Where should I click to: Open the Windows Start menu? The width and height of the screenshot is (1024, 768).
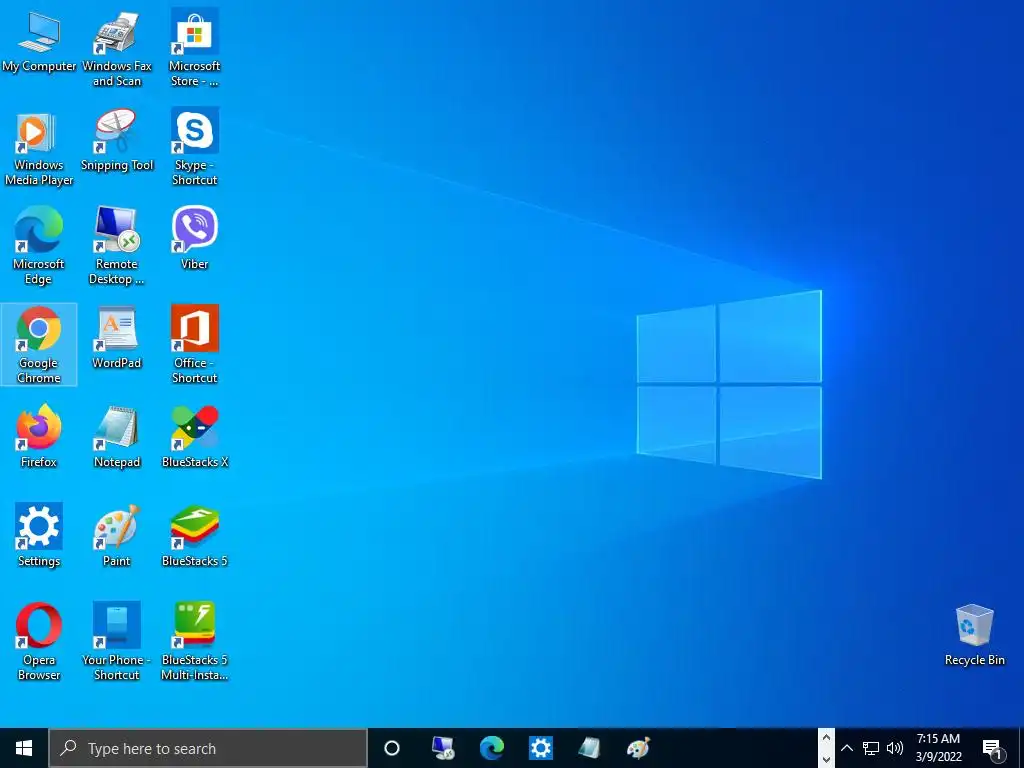click(x=24, y=748)
